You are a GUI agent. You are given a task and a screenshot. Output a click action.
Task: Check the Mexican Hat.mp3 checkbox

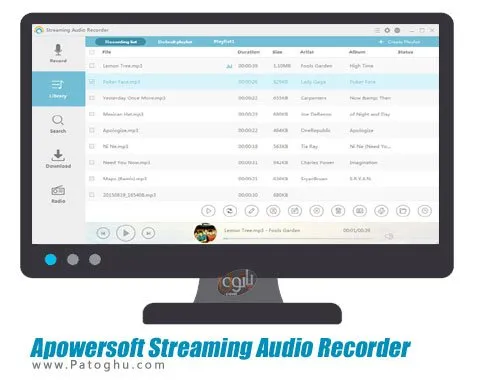[x=92, y=114]
